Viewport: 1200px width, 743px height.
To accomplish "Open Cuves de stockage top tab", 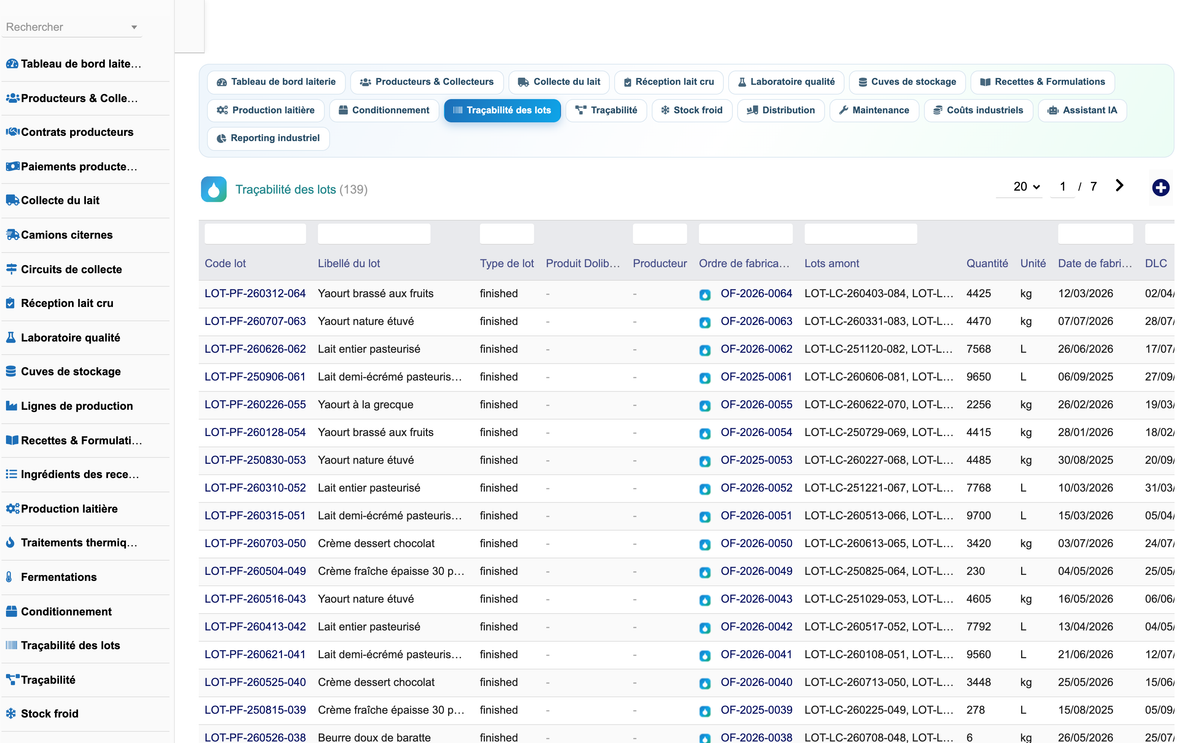I will click(x=907, y=82).
